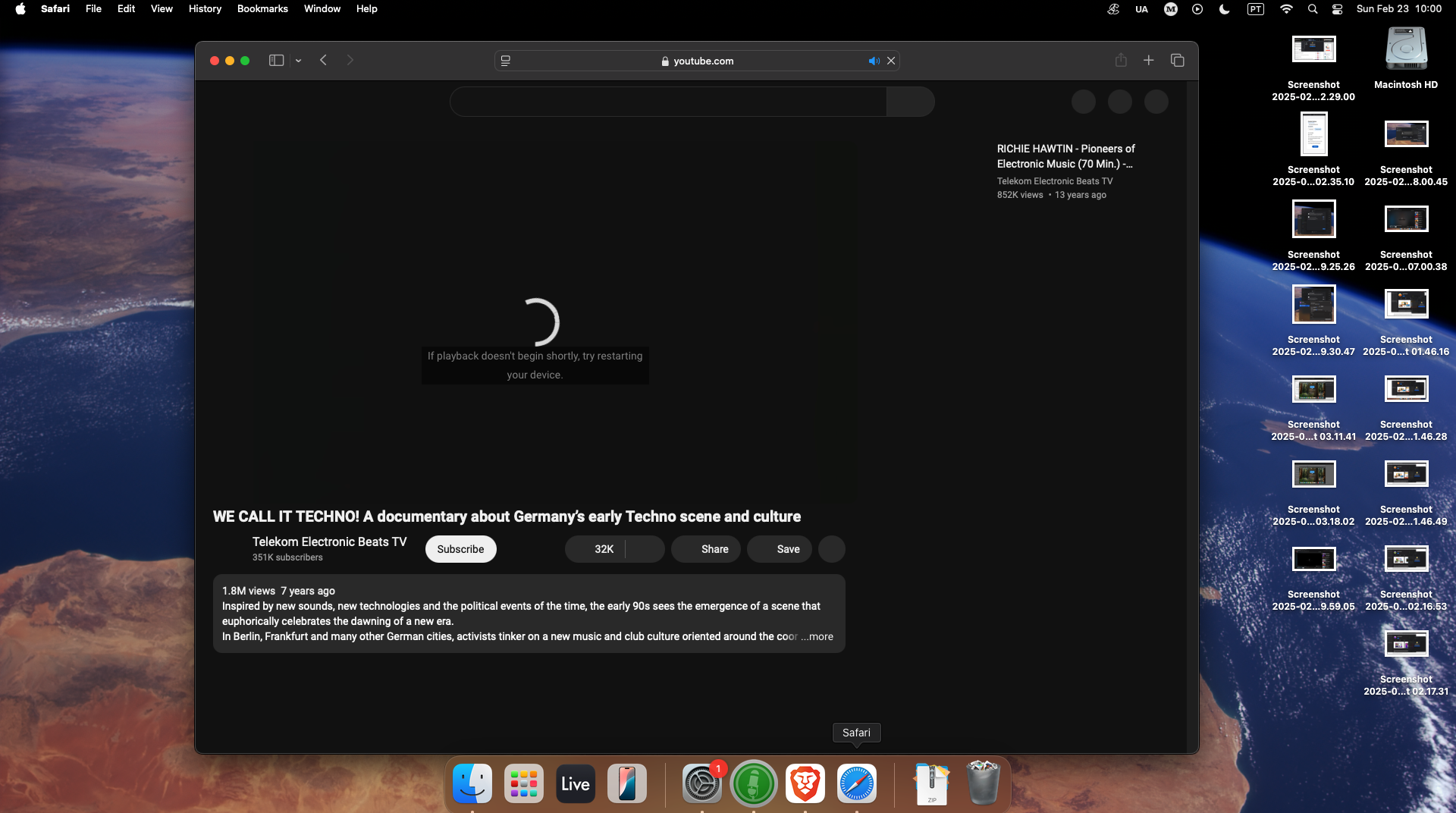
Task: Open the File menu
Action: [x=93, y=8]
